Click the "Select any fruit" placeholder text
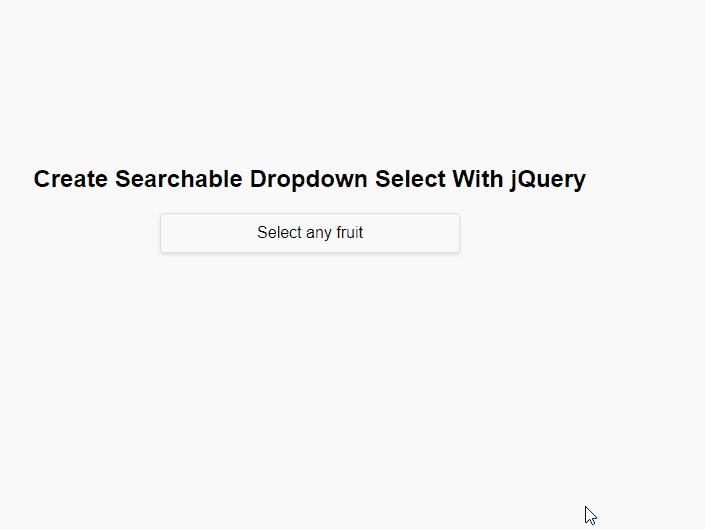Screen dimensions: 705x529 [x=310, y=233]
